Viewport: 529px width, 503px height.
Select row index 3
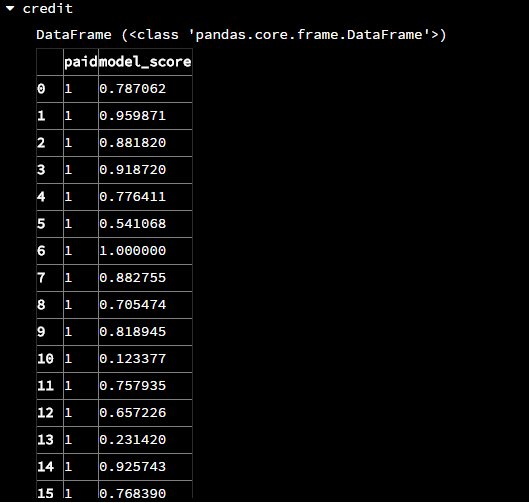41,170
